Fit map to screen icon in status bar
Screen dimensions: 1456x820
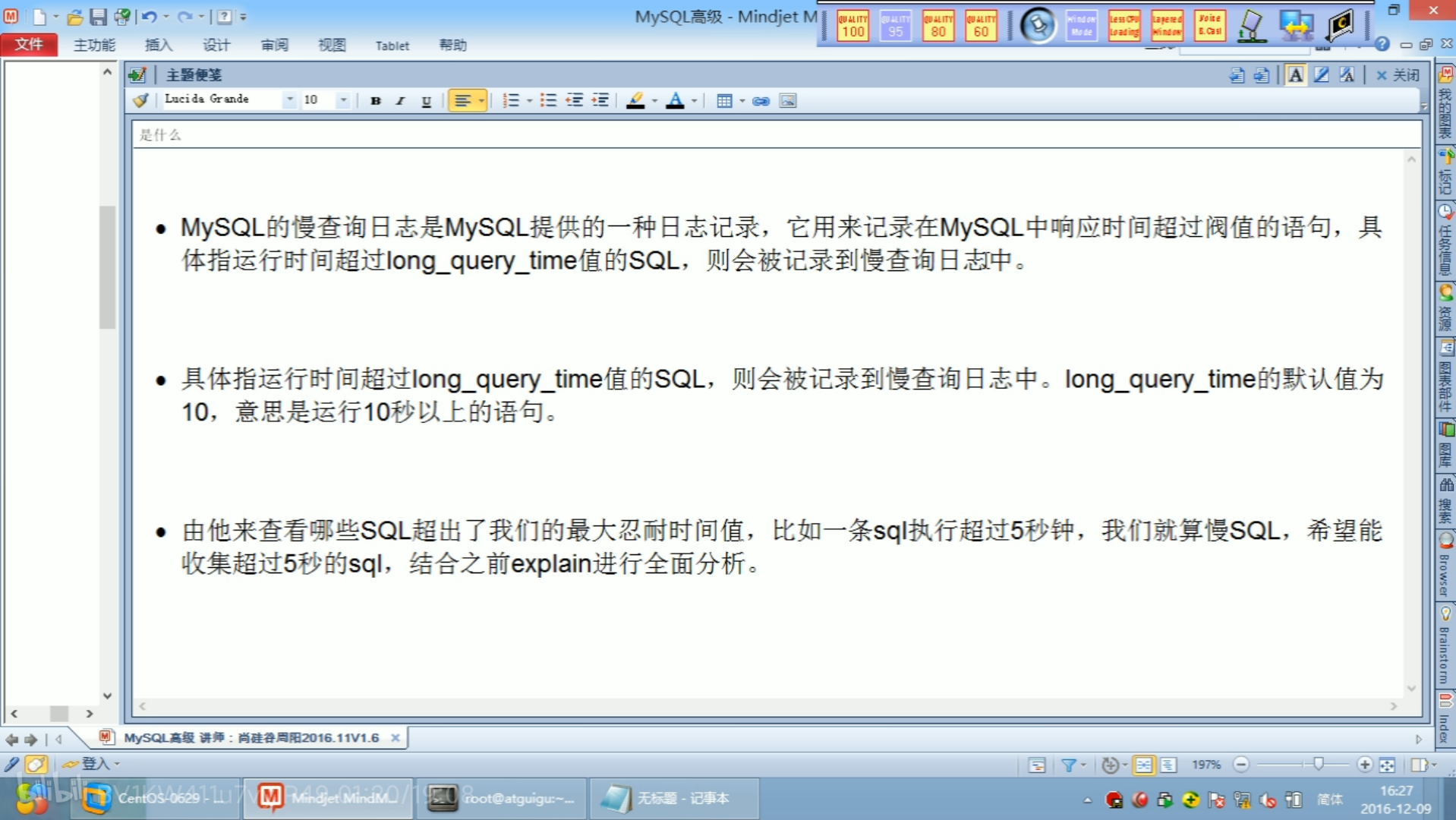click(1388, 765)
